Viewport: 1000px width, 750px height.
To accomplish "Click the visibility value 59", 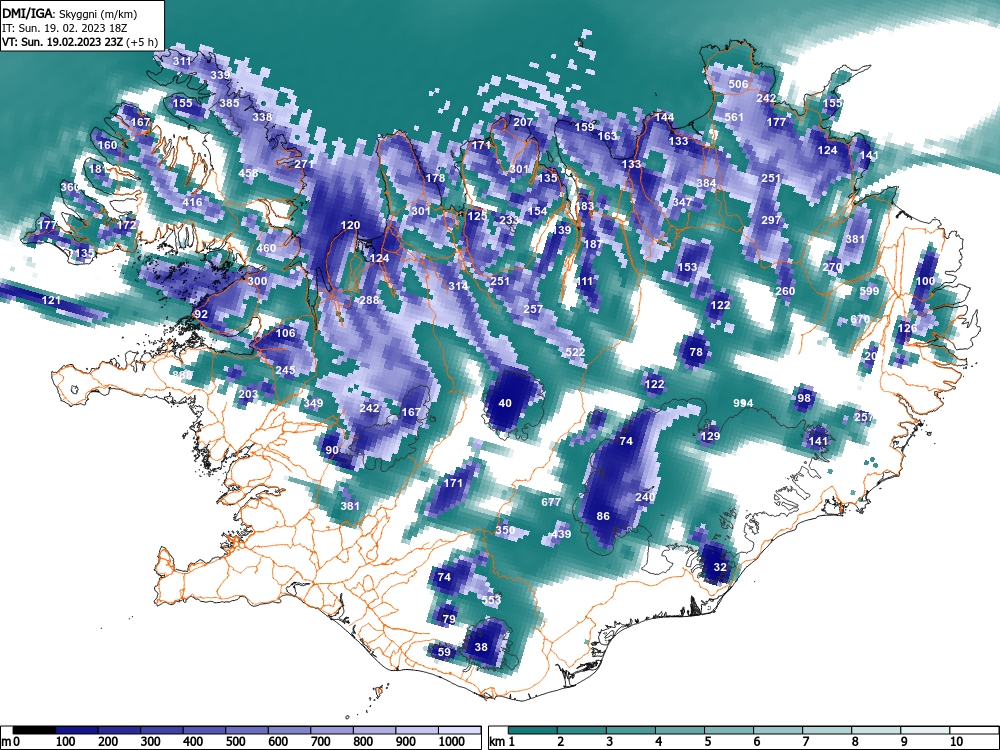I will (x=444, y=652).
